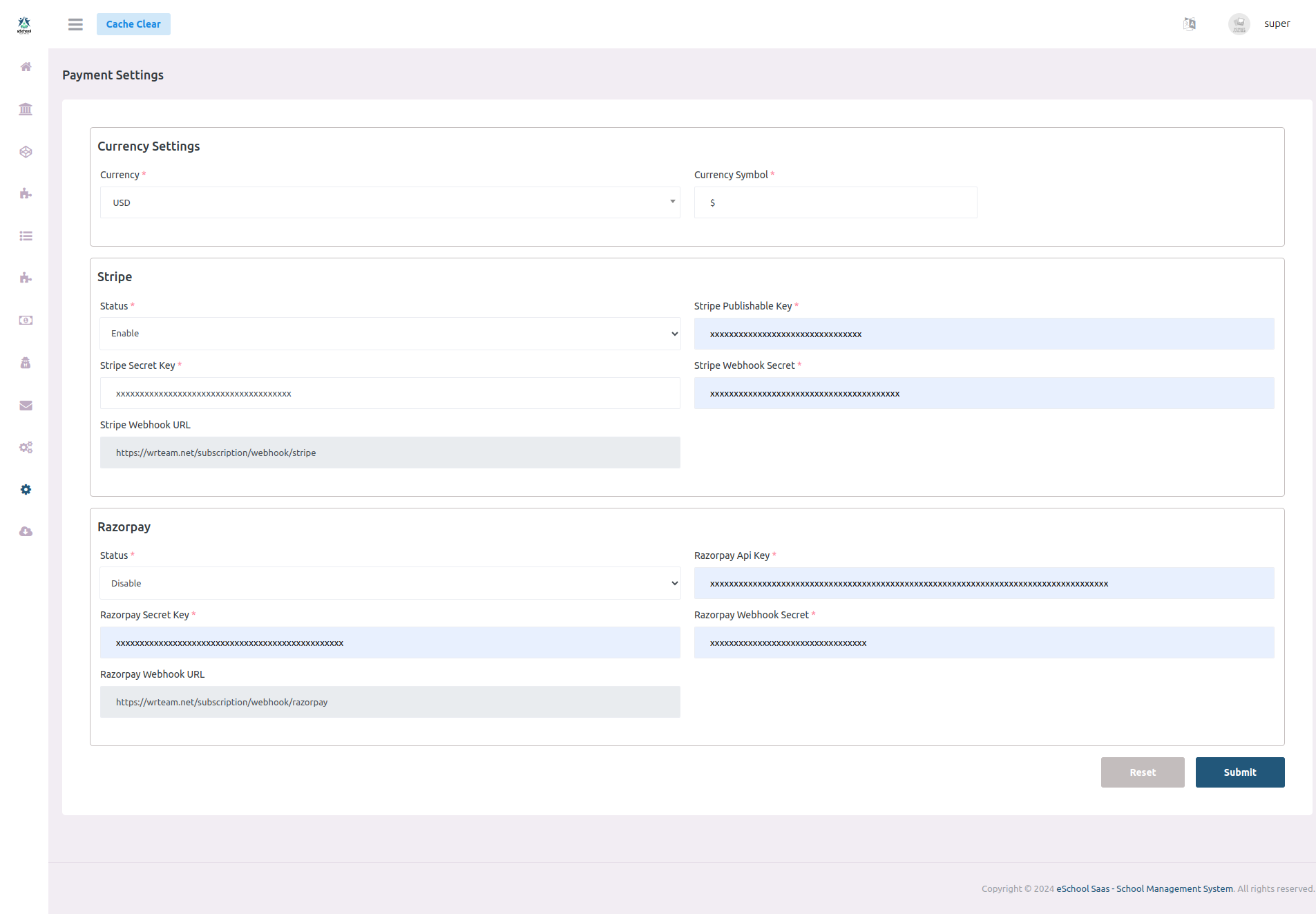Open the language translate icon
The height and width of the screenshot is (914, 1316).
tap(1190, 24)
